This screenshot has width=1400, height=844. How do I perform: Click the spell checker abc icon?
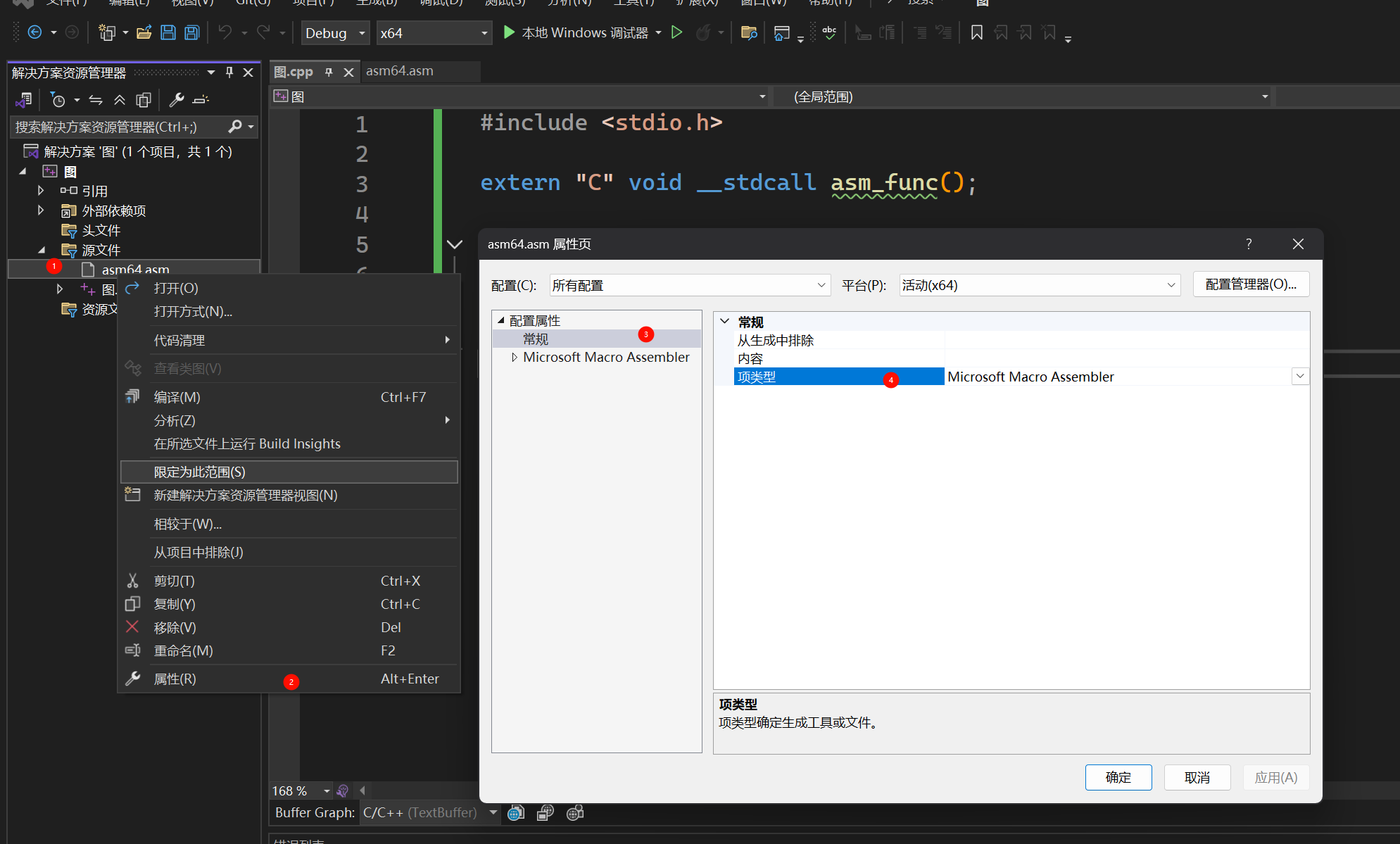click(x=829, y=32)
